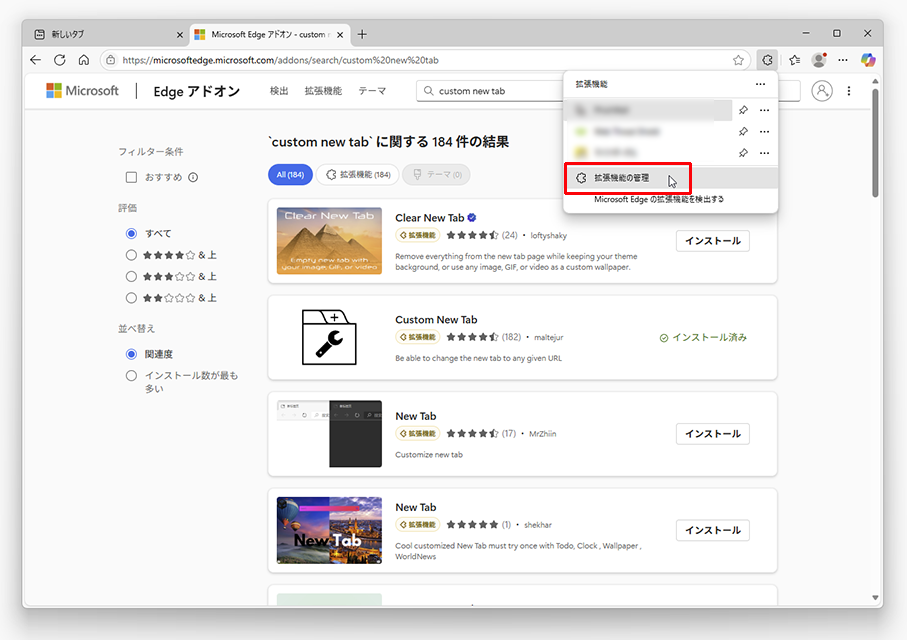Image resolution: width=907 pixels, height=640 pixels.
Task: Reload the page with refresh icon
Action: tap(60, 60)
